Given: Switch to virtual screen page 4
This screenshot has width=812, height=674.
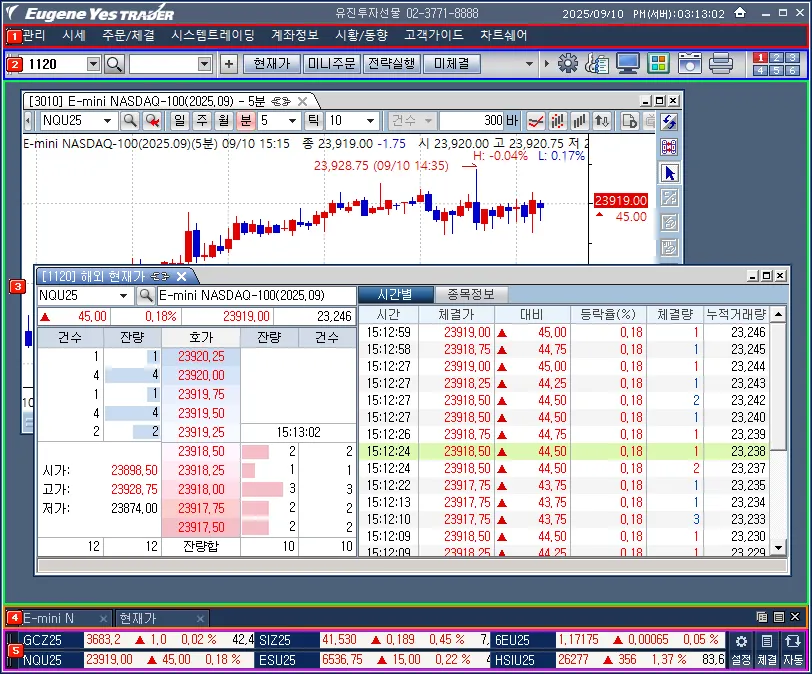Looking at the screenshot, I should coord(760,70).
